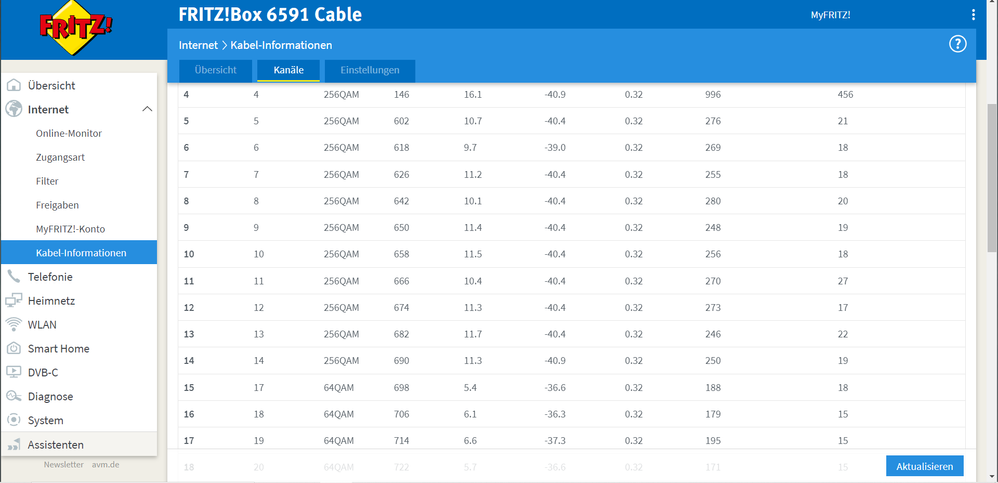Click the 456 uncorrectable errors value
The width and height of the screenshot is (998, 483).
tap(845, 95)
